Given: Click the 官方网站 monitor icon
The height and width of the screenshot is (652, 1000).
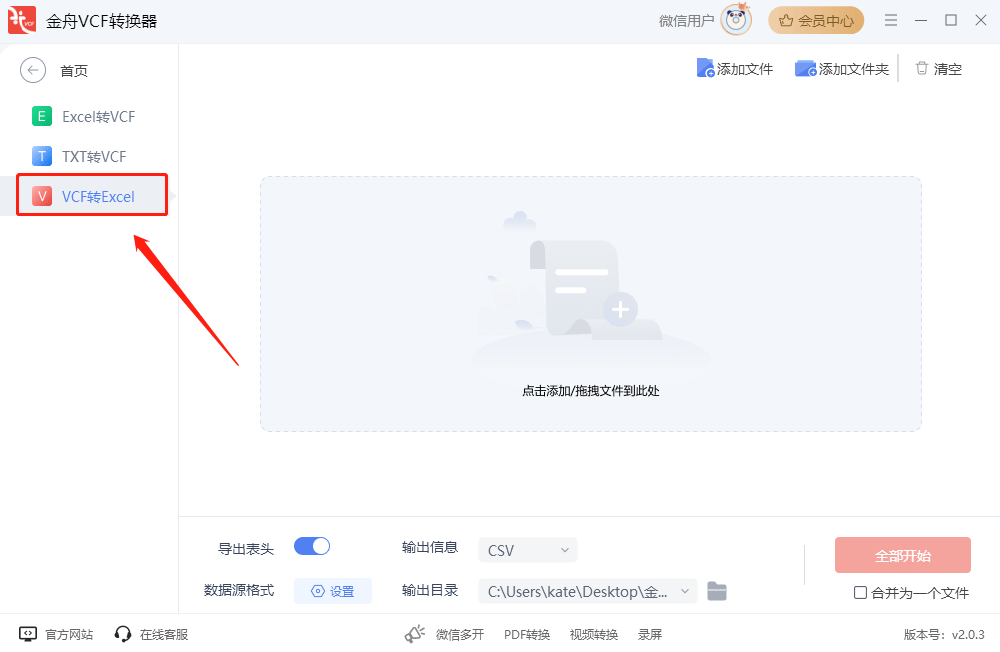Looking at the screenshot, I should click(28, 634).
